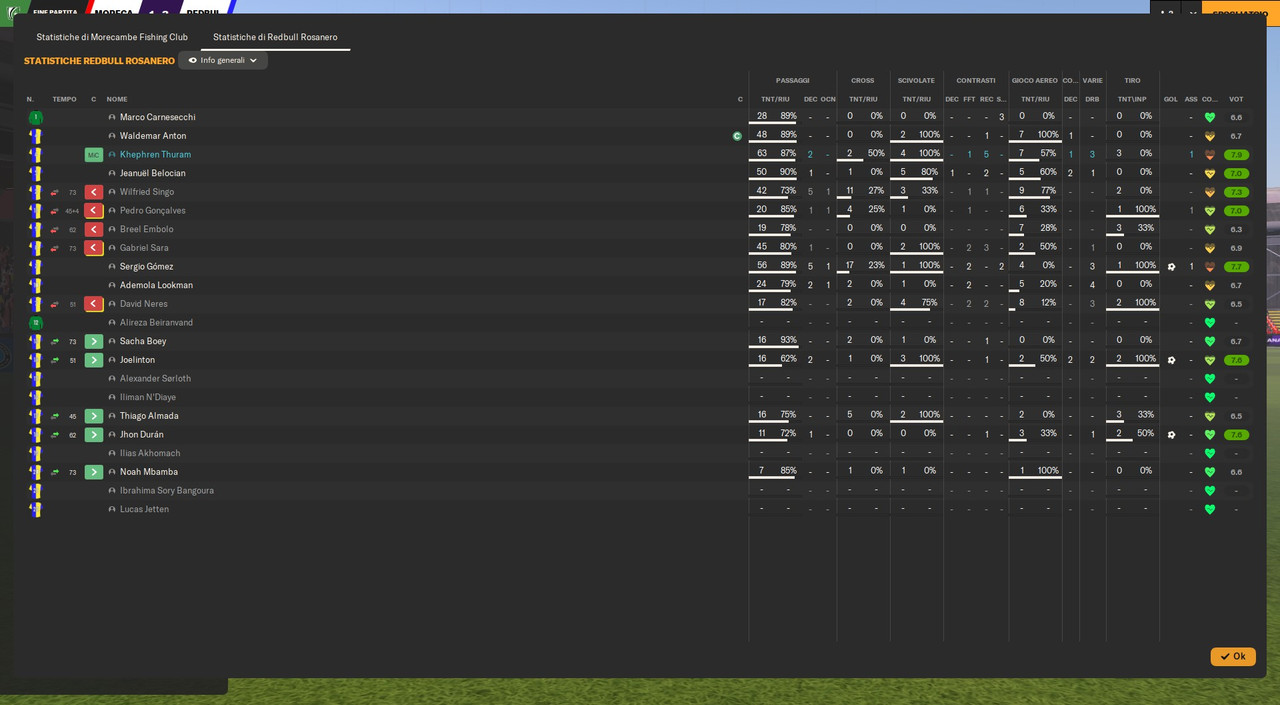1280x705 pixels.
Task: Click the SCIVOLATE column group header
Action: 916,80
